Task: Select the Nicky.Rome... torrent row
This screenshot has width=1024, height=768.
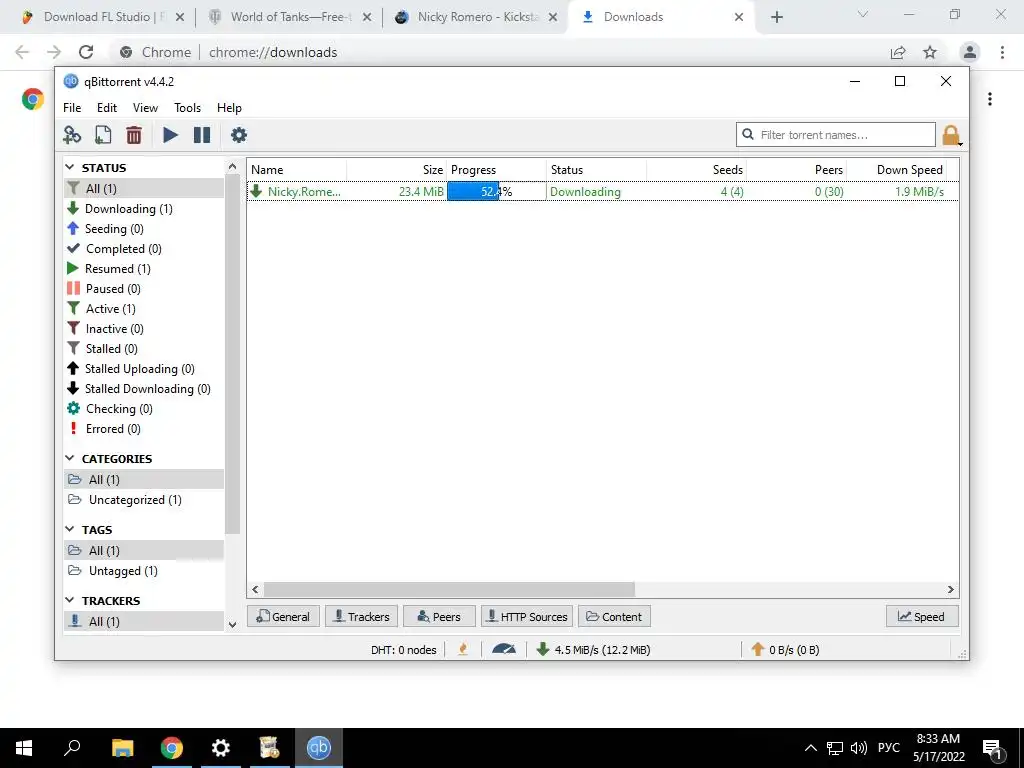Action: click(602, 191)
